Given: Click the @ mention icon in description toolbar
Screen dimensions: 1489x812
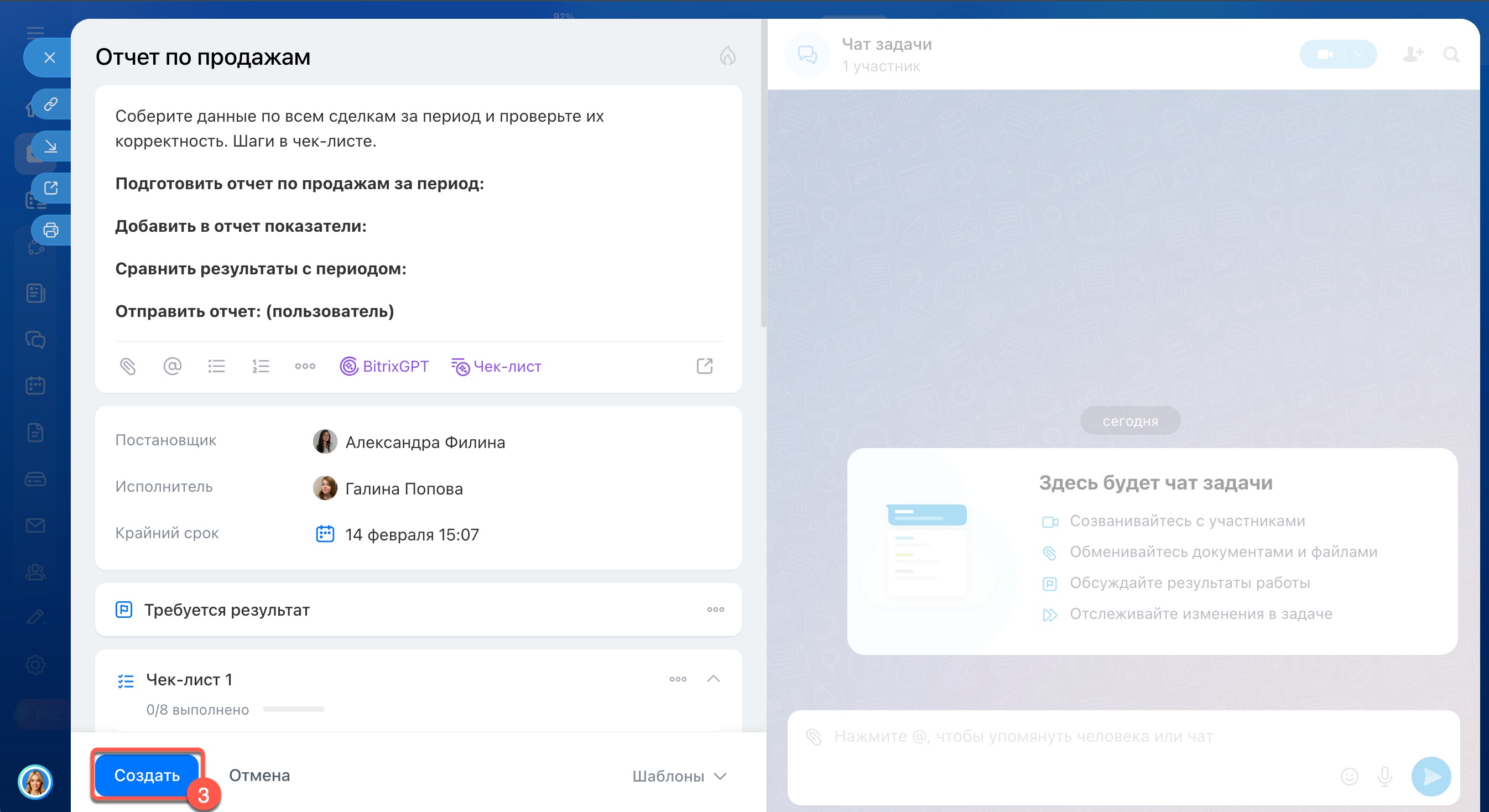Looking at the screenshot, I should pyautogui.click(x=172, y=366).
